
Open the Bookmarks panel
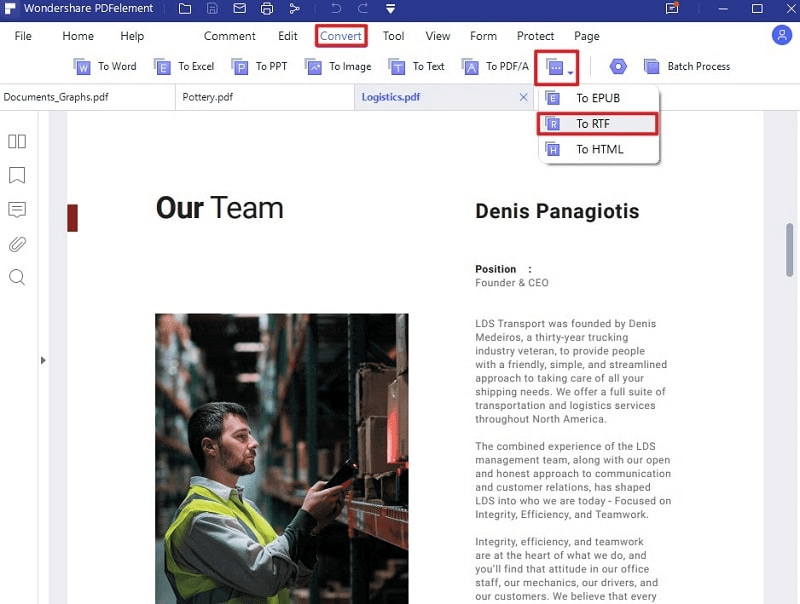coord(17,175)
